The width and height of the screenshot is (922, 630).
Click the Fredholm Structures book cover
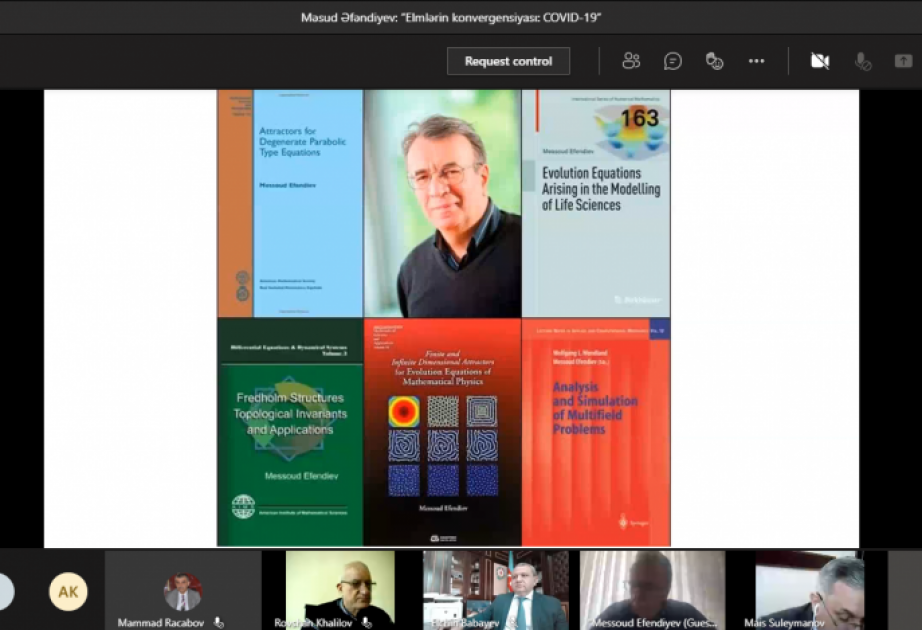click(290, 432)
